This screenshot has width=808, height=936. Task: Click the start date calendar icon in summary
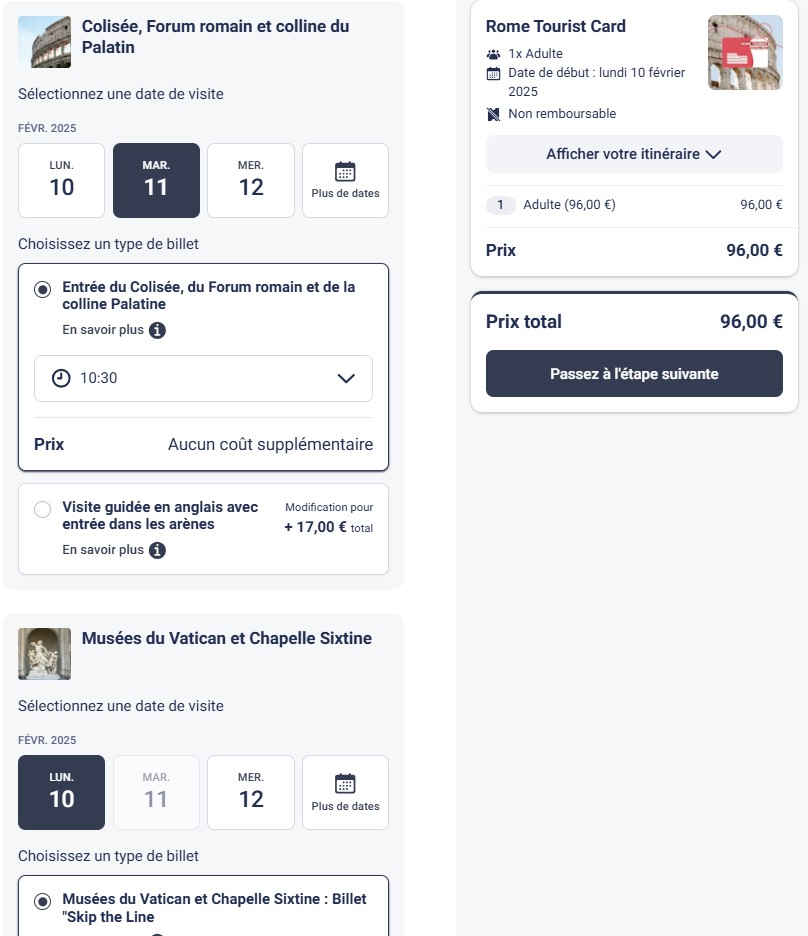pyautogui.click(x=493, y=73)
